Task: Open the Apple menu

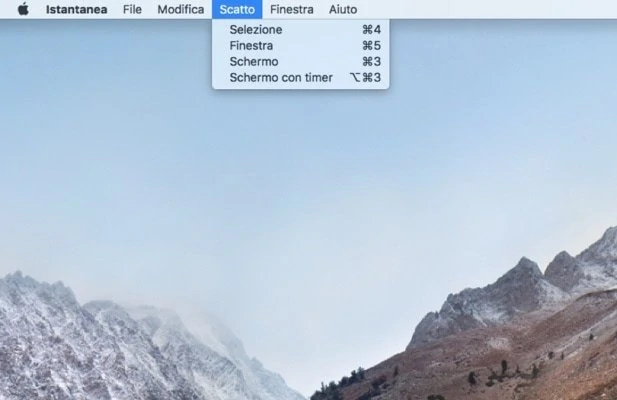Action: [23, 9]
